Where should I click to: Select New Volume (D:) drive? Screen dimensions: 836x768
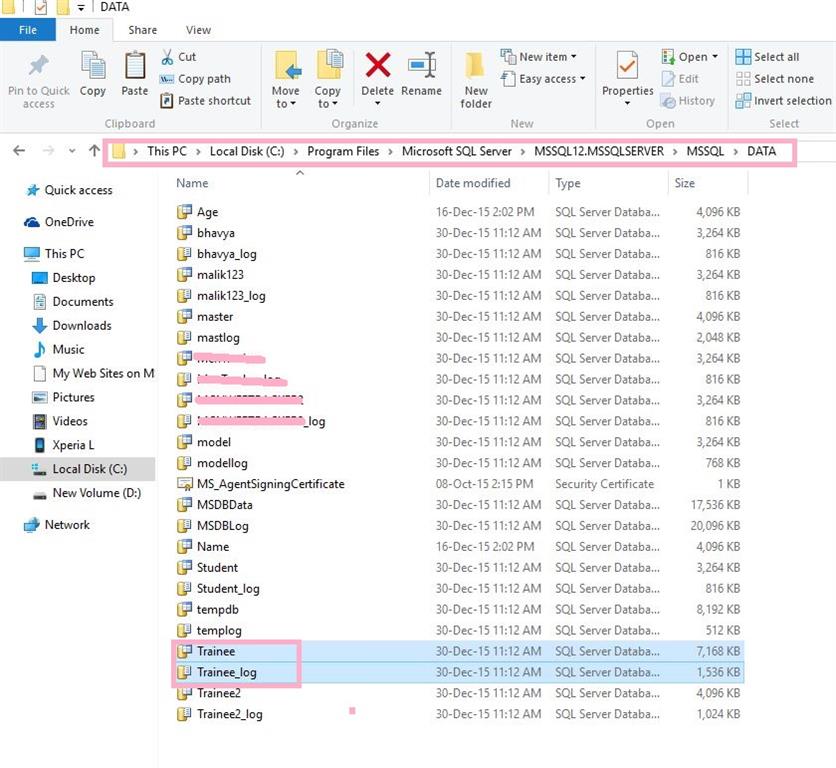(87, 493)
